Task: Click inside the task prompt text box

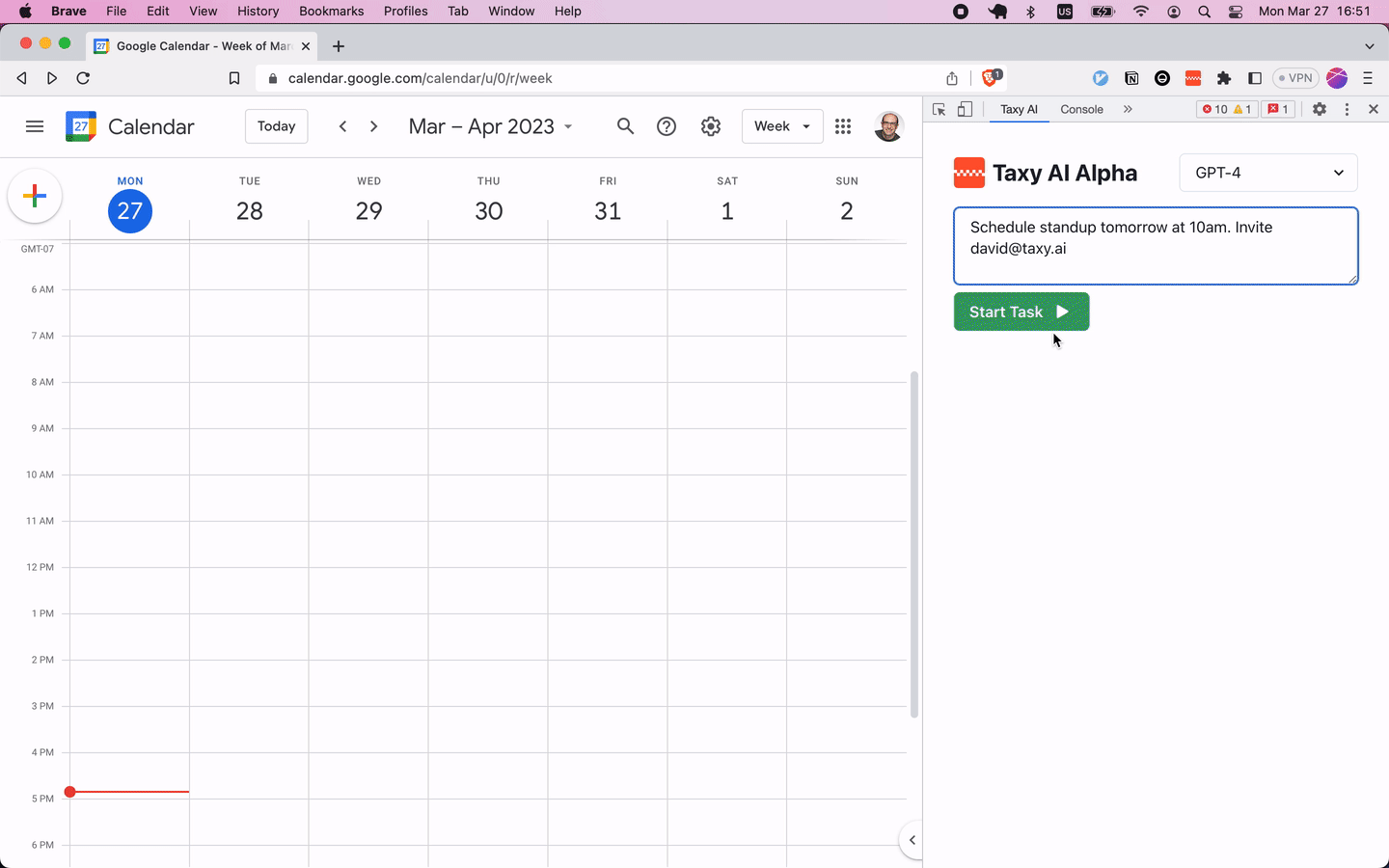Action: [1155, 246]
